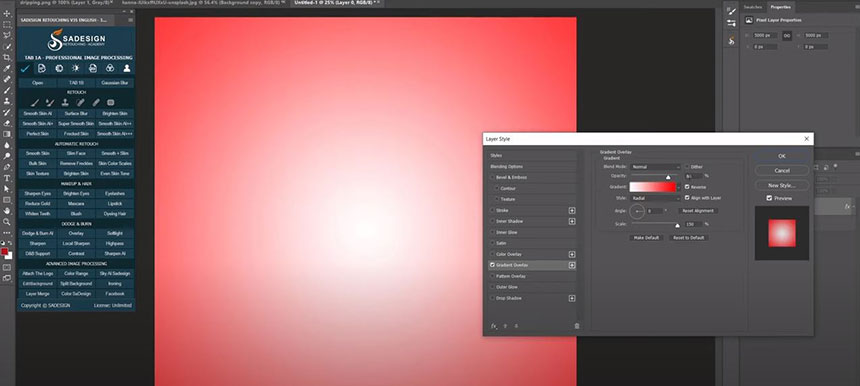Toggle the Dither checkbox

coord(687,167)
